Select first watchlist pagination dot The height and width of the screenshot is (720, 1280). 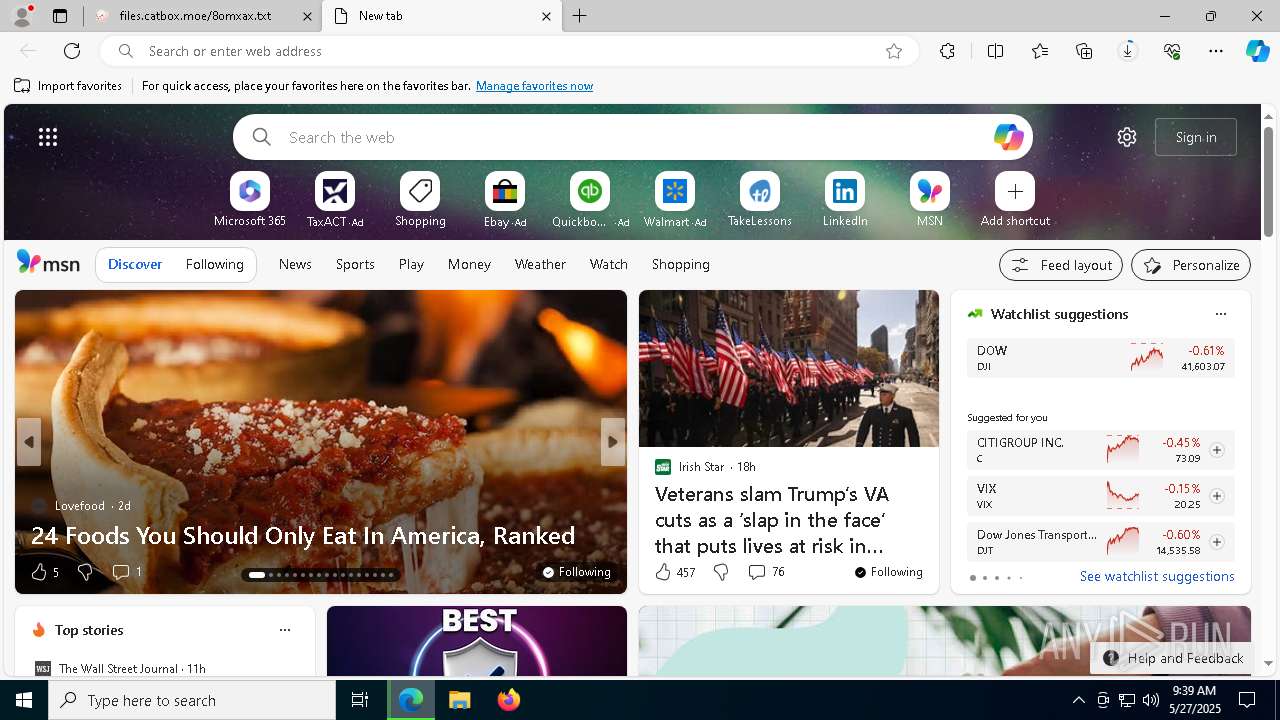(x=973, y=578)
